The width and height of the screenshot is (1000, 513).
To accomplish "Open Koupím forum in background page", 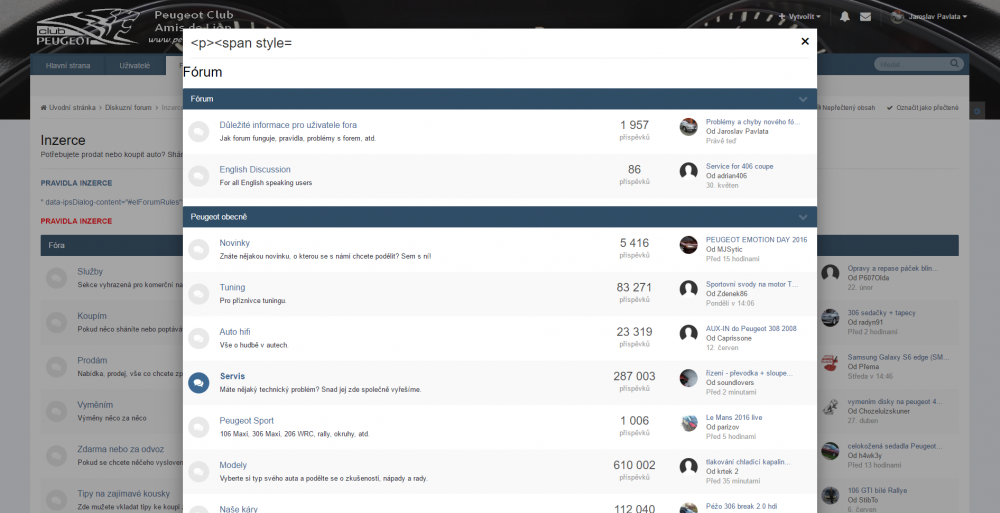I will click(92, 316).
